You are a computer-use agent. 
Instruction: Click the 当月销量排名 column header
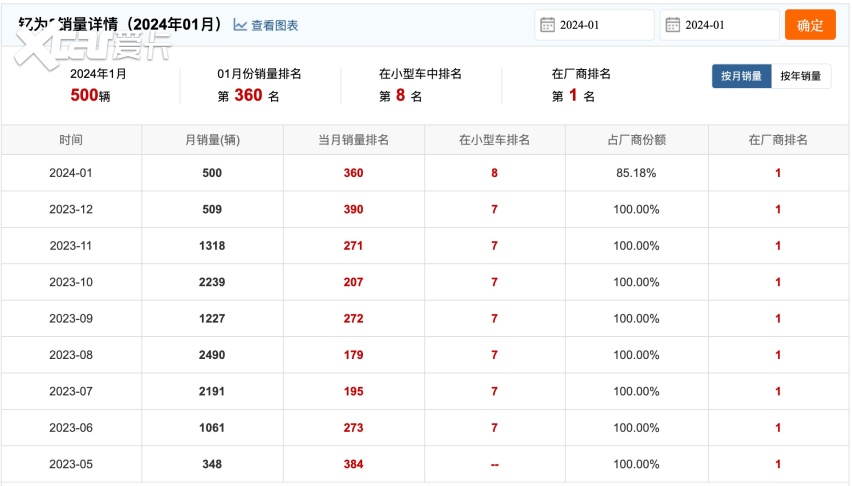353,140
